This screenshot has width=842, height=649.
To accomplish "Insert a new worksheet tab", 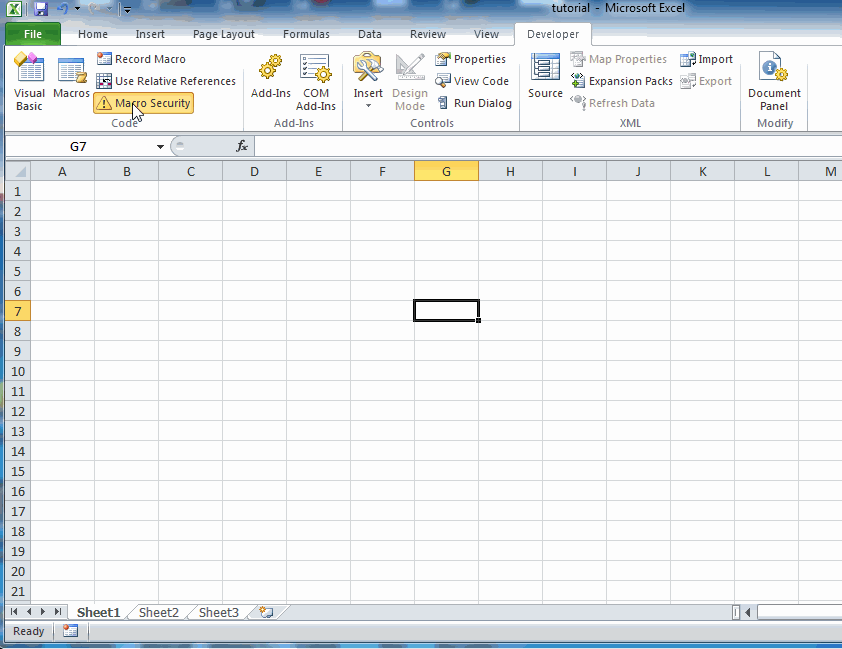I will tap(266, 612).
